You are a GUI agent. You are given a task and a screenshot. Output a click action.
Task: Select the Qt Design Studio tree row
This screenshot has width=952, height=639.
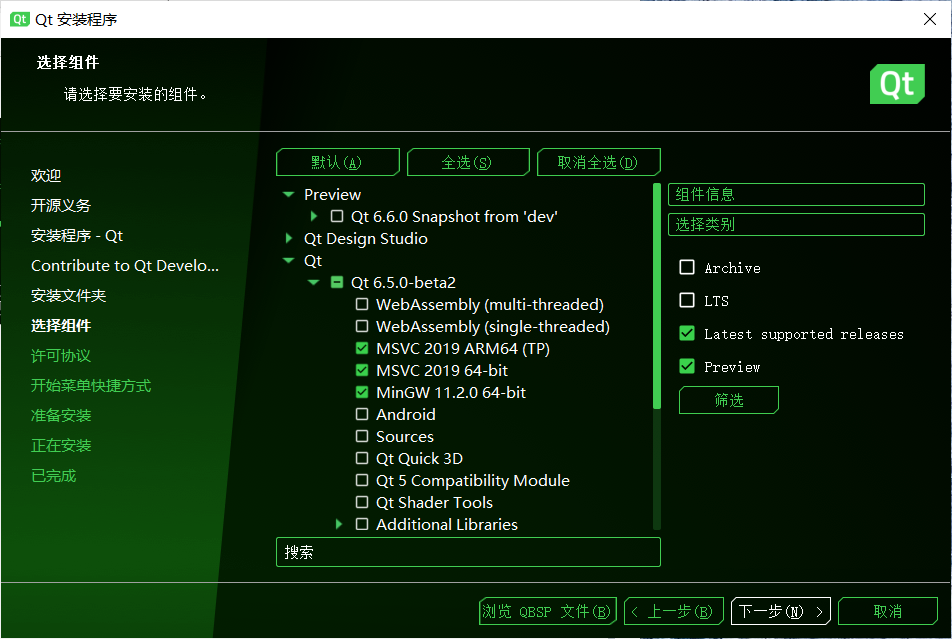pos(366,239)
